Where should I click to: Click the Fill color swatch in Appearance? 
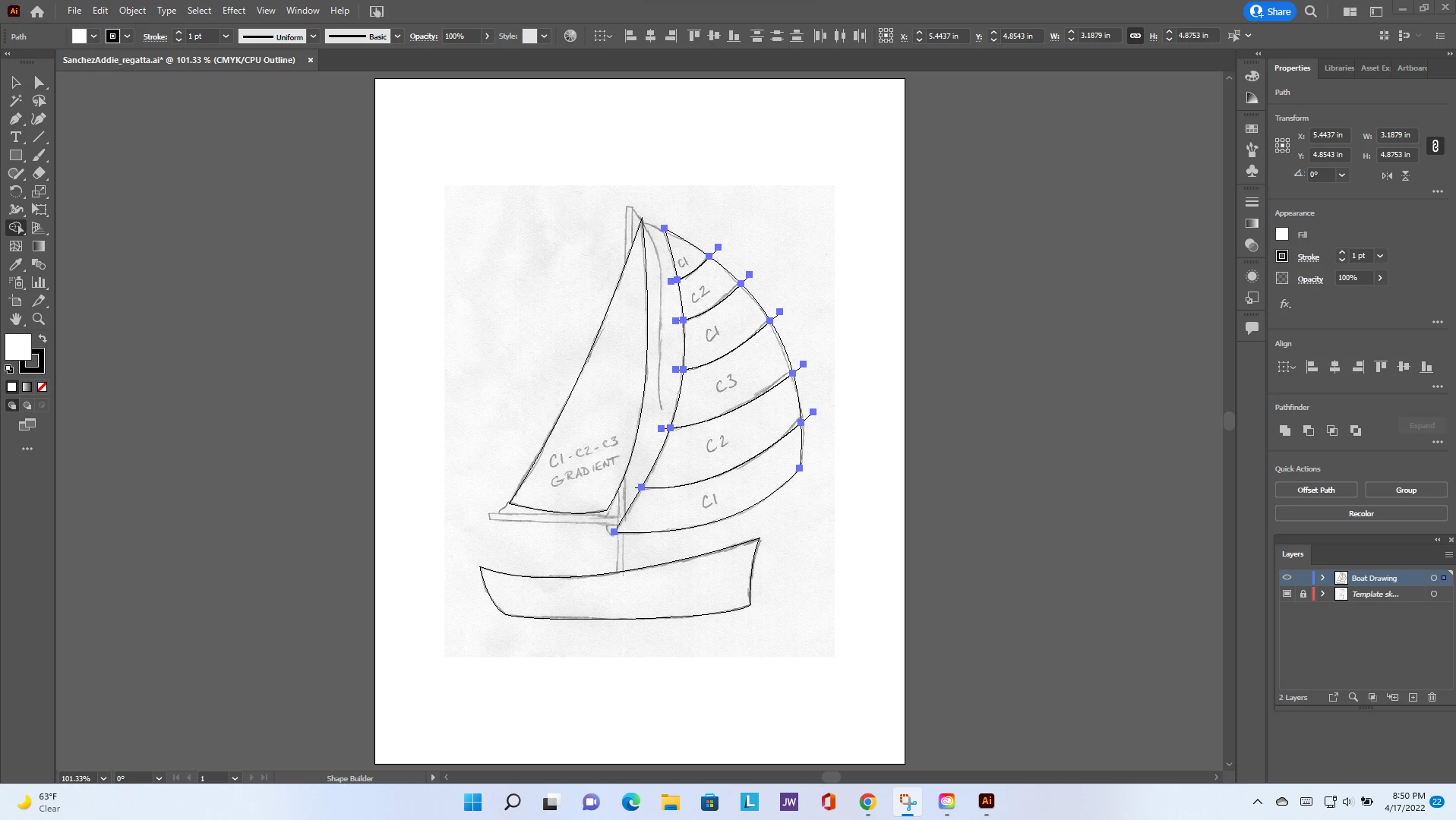pyautogui.click(x=1282, y=235)
